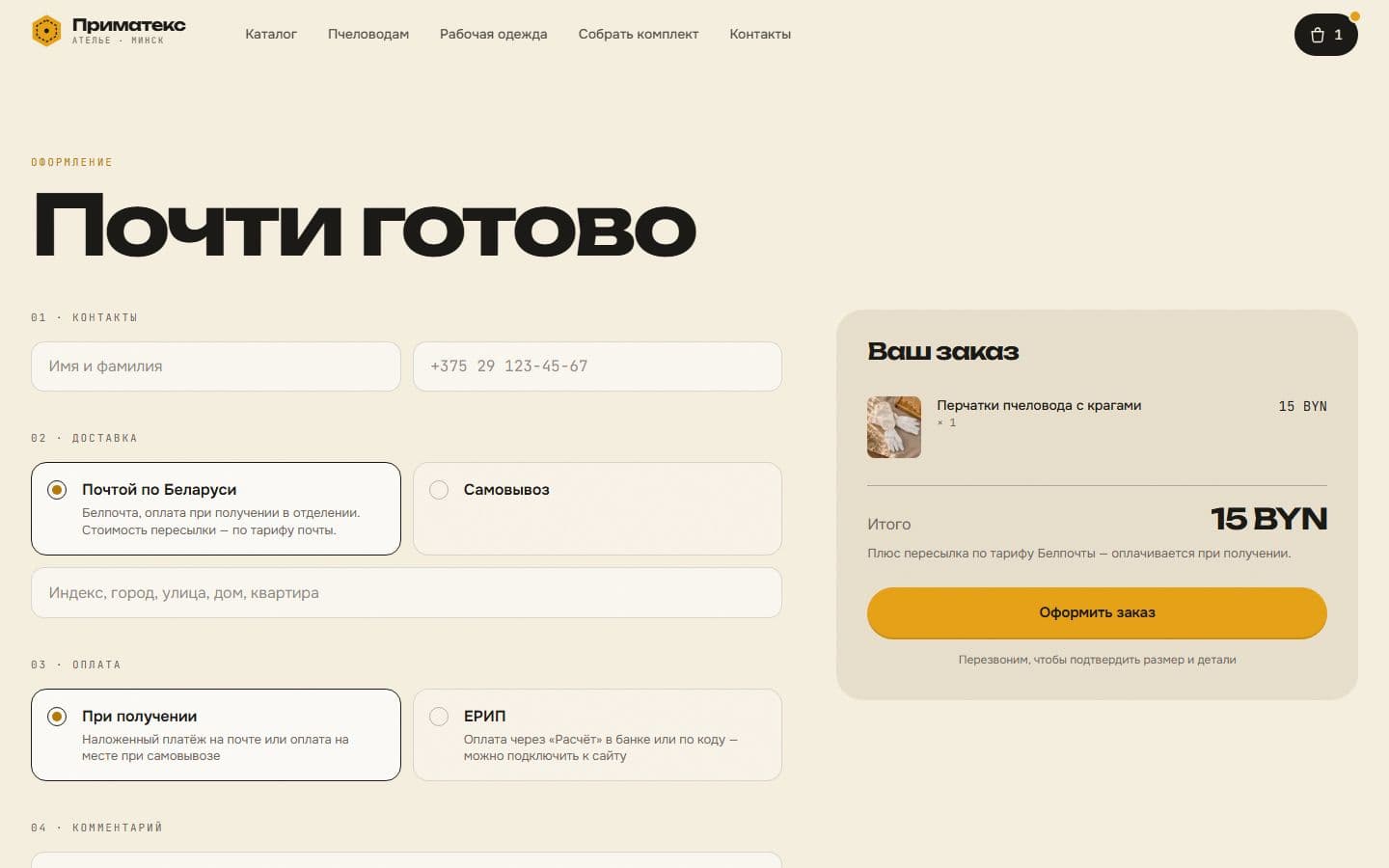Choose ЕРИП payment method
The width and height of the screenshot is (1389, 868).
pyautogui.click(x=597, y=735)
